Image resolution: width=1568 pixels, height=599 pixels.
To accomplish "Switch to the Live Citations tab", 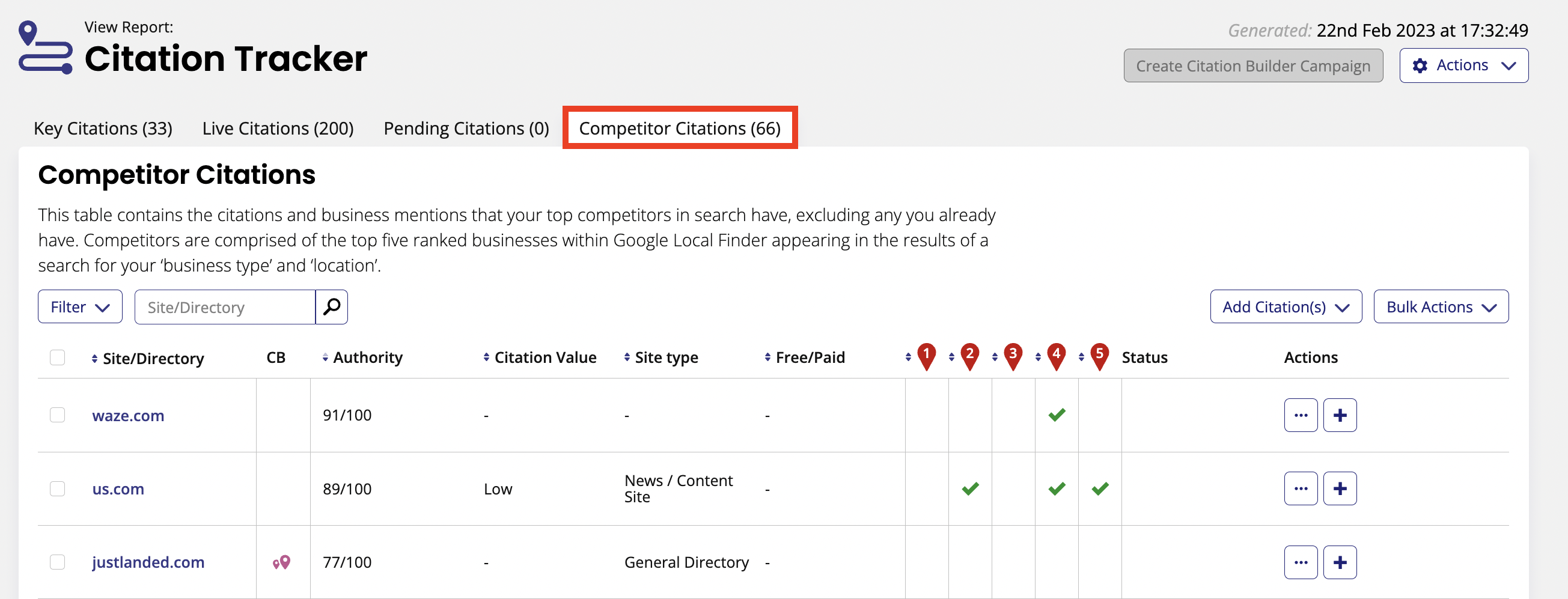I will 278,128.
